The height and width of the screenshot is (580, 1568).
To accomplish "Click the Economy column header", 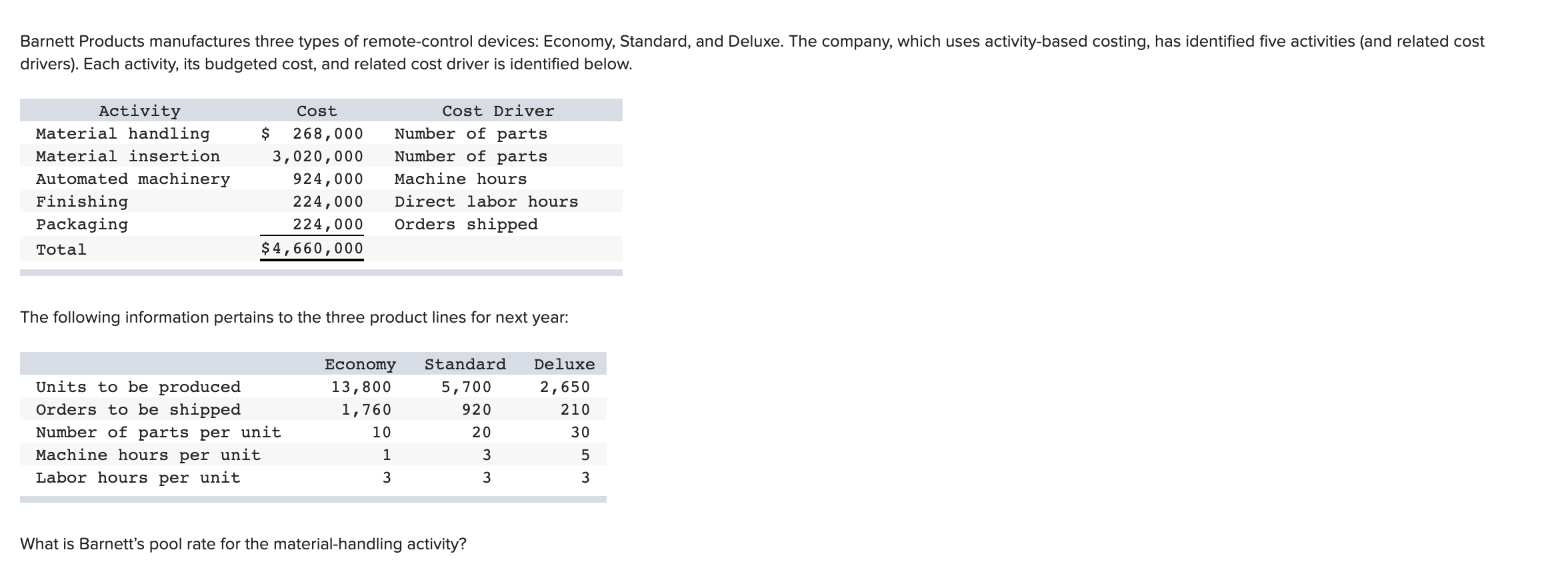I will tap(360, 364).
